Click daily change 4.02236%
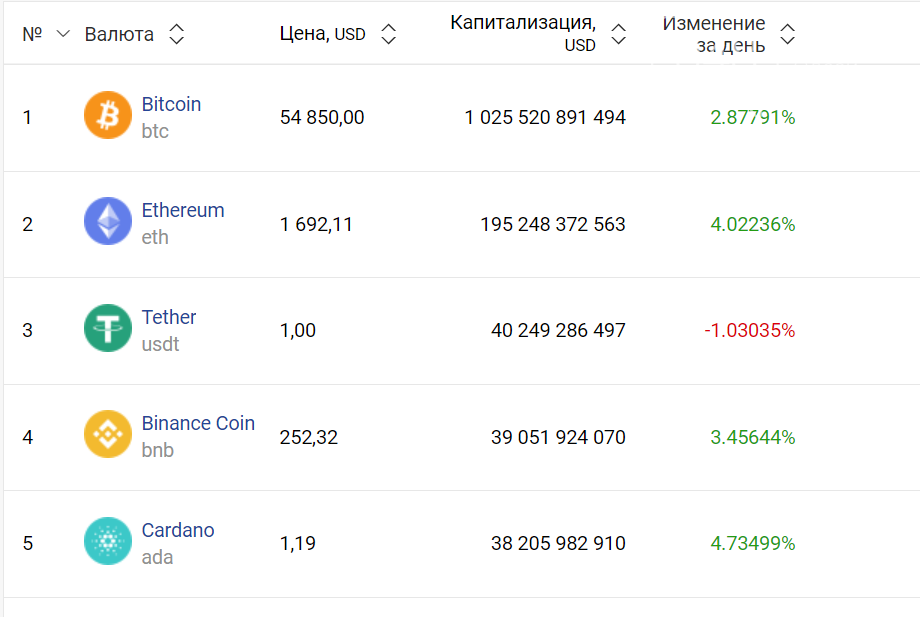920x617 pixels. click(x=753, y=224)
